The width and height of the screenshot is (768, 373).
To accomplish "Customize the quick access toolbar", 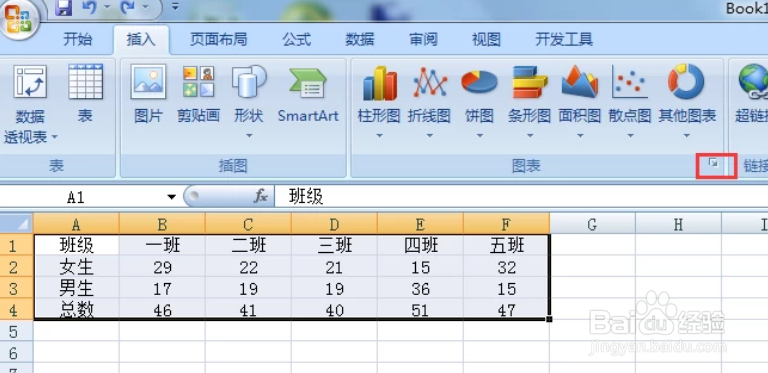I will click(175, 7).
